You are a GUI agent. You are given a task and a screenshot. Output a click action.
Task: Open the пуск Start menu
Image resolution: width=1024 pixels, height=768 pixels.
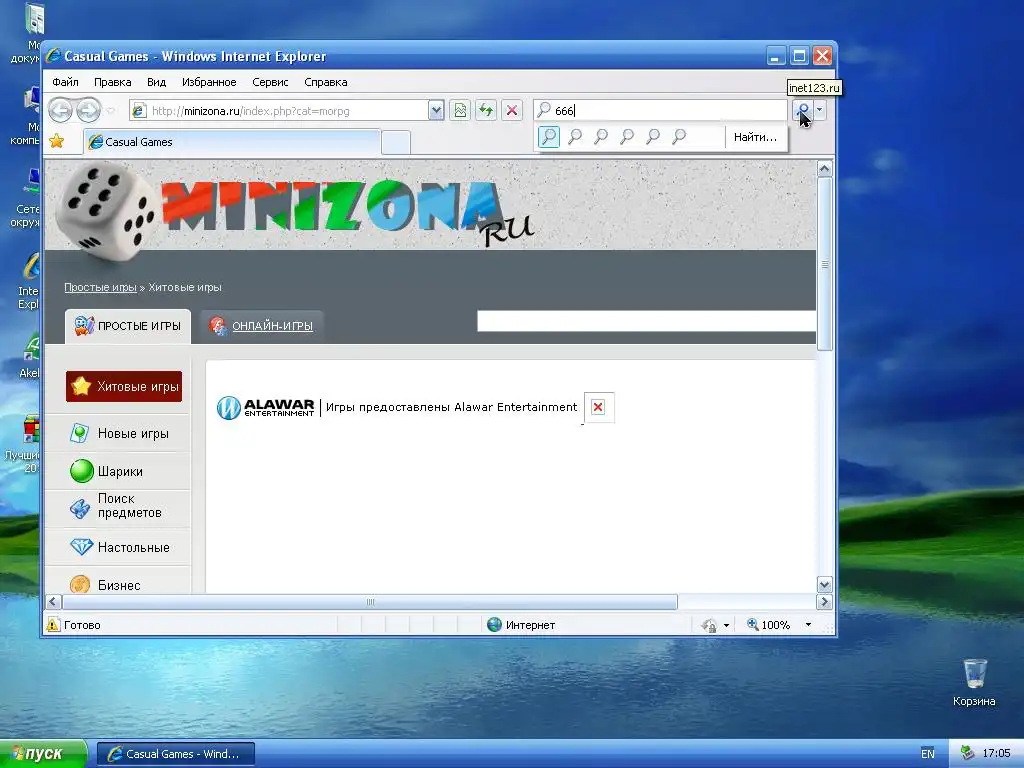pos(43,754)
